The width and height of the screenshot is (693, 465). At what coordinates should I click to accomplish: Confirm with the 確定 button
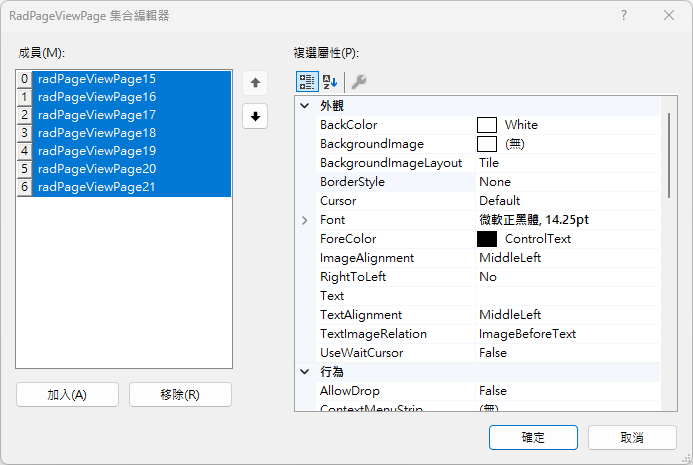[x=533, y=438]
